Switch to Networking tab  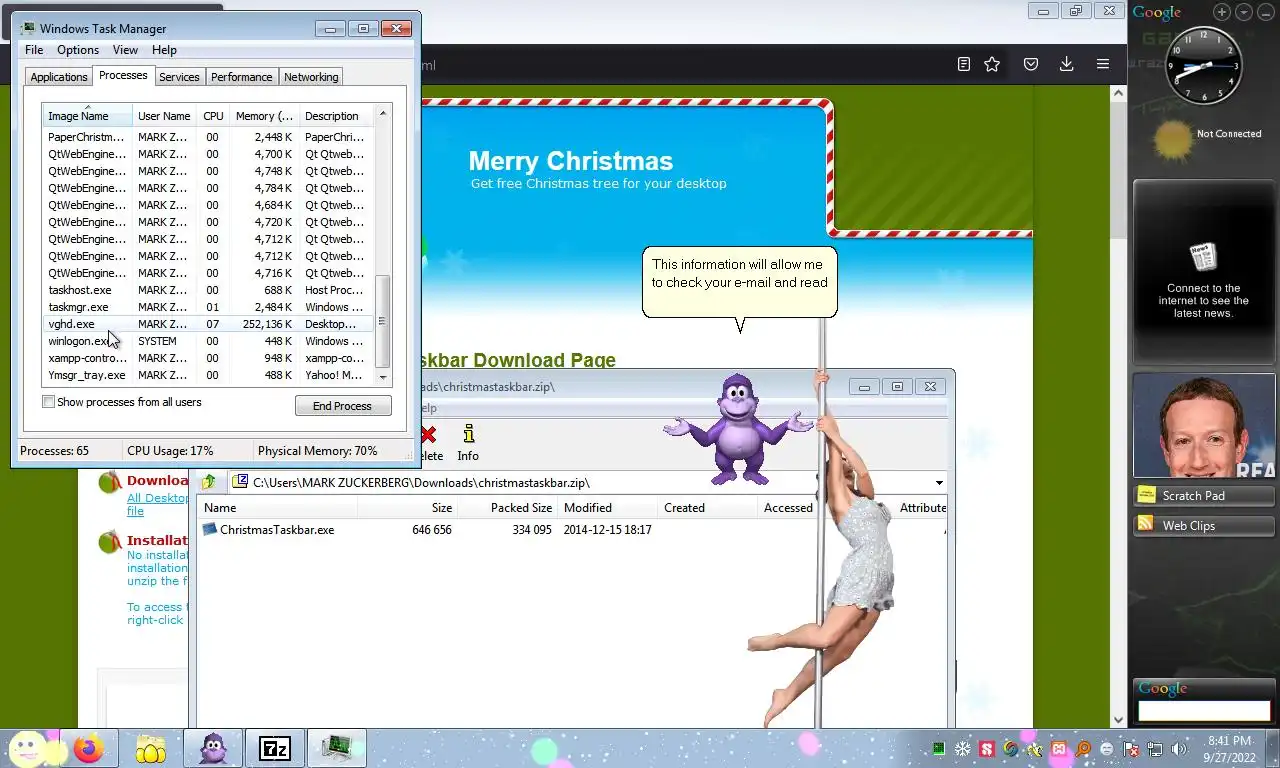coord(311,77)
